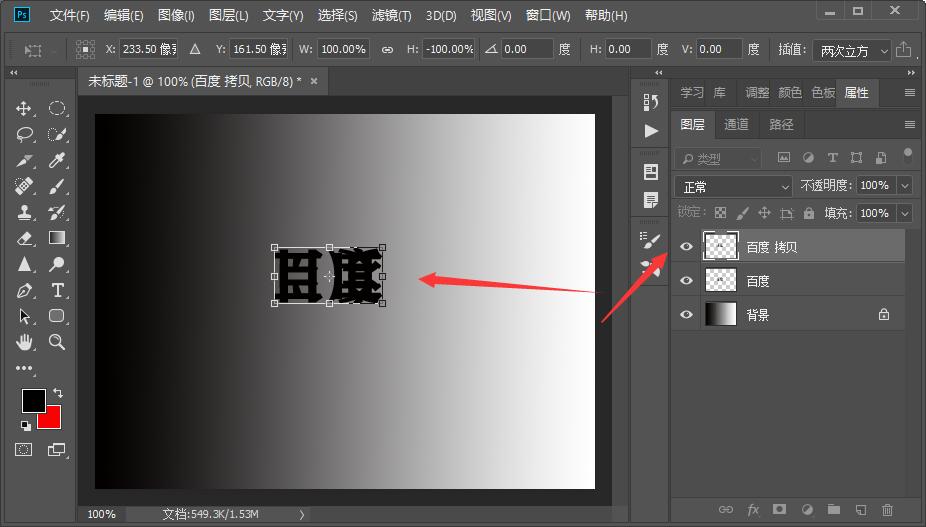Viewport: 926px width, 527px height.
Task: Open the 属性 panel group options menu
Action: 909,93
